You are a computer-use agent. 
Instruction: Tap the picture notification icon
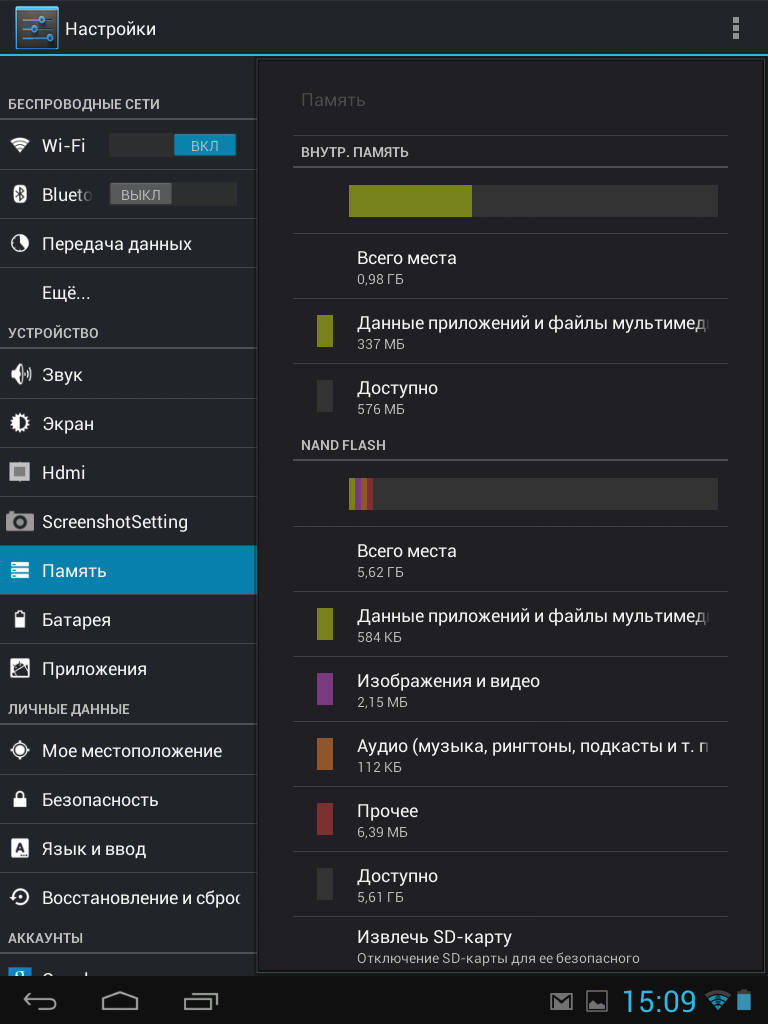(597, 1000)
